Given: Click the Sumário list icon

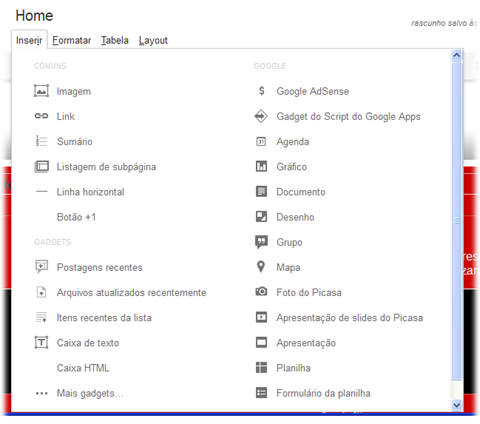Looking at the screenshot, I should coord(41,141).
